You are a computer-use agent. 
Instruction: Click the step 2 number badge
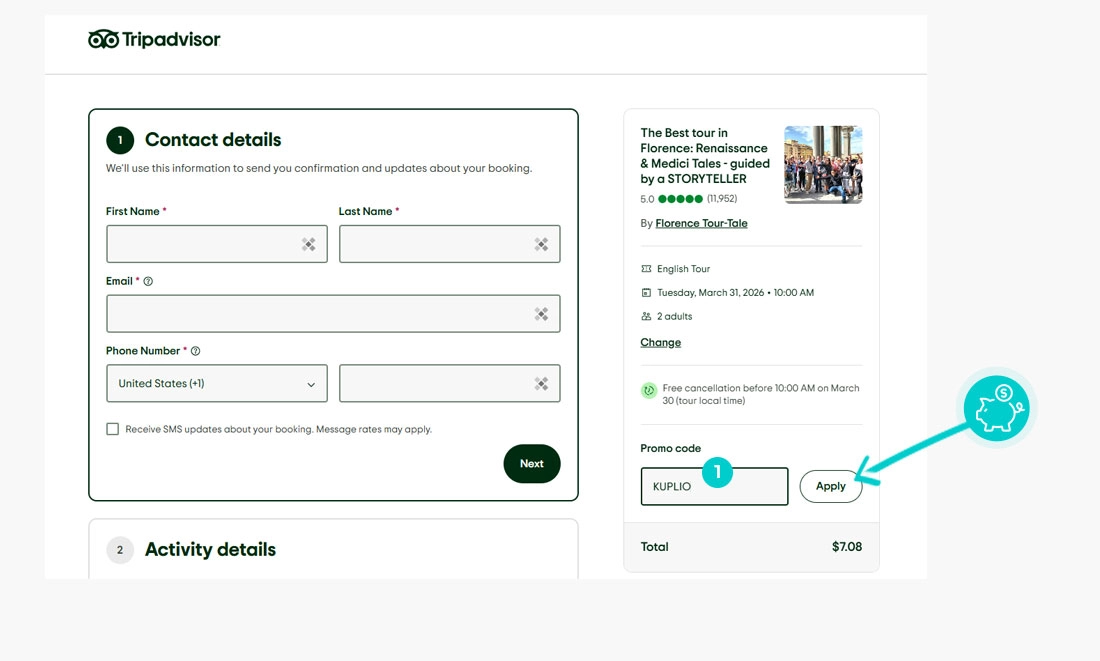tap(120, 550)
